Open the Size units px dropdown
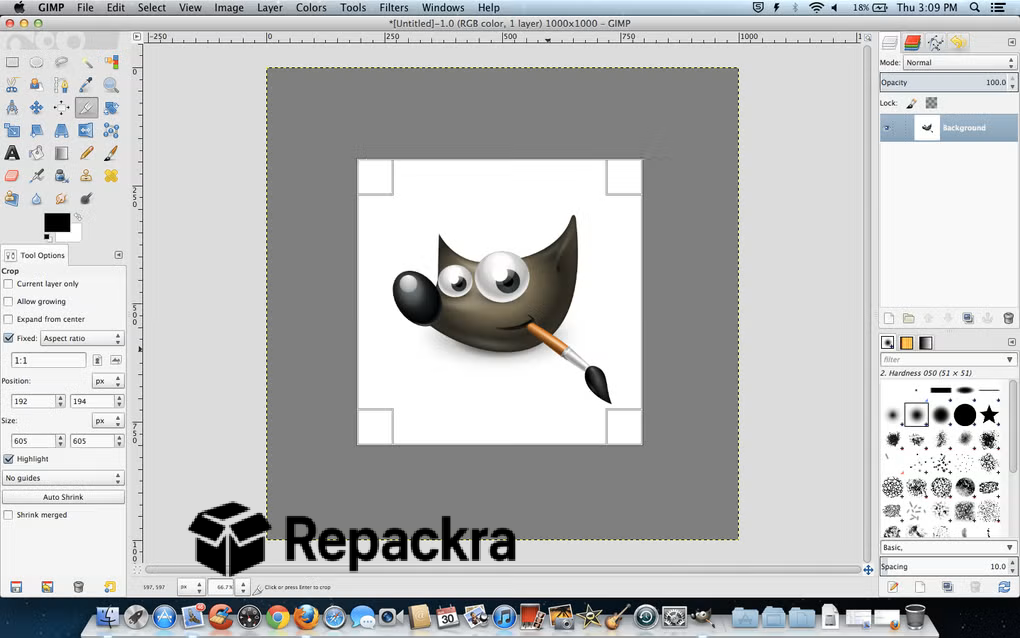The width and height of the screenshot is (1020, 638). [107, 421]
